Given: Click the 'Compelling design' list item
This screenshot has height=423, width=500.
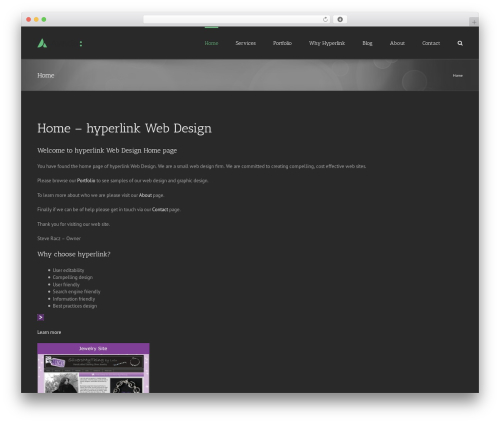Looking at the screenshot, I should point(73,277).
